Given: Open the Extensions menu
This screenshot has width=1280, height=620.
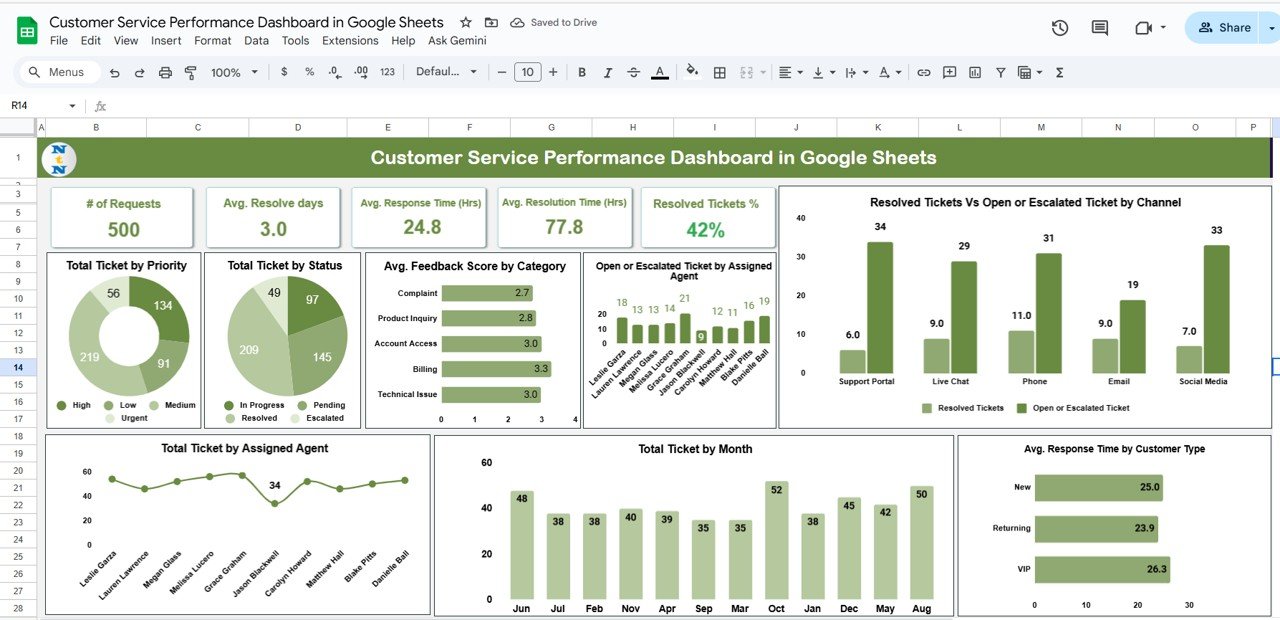Looking at the screenshot, I should click(350, 41).
